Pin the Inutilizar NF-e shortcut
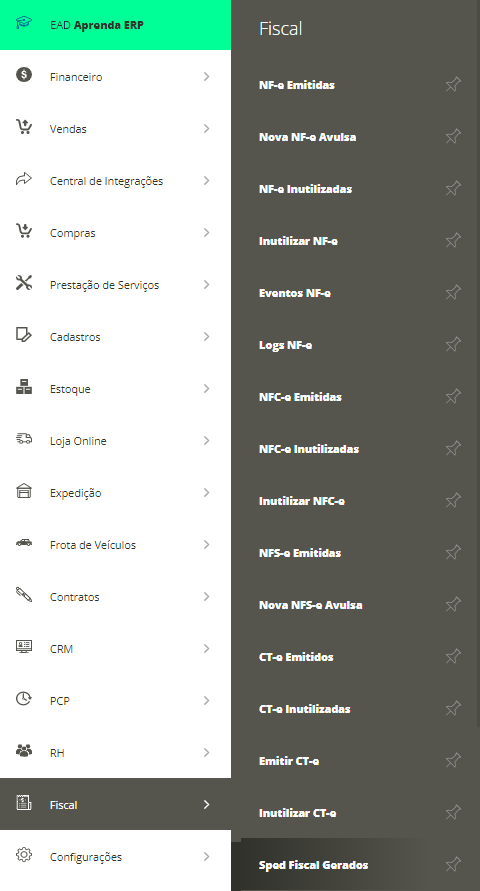The image size is (480, 891). point(453,240)
